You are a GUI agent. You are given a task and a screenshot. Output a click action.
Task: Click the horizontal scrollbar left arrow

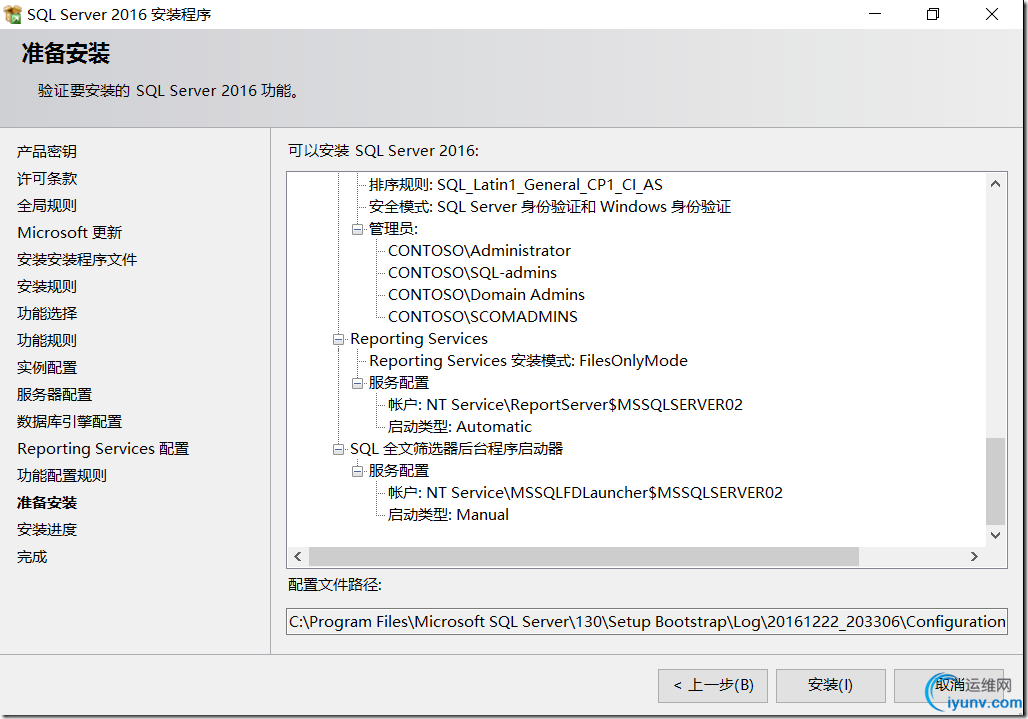(298, 556)
